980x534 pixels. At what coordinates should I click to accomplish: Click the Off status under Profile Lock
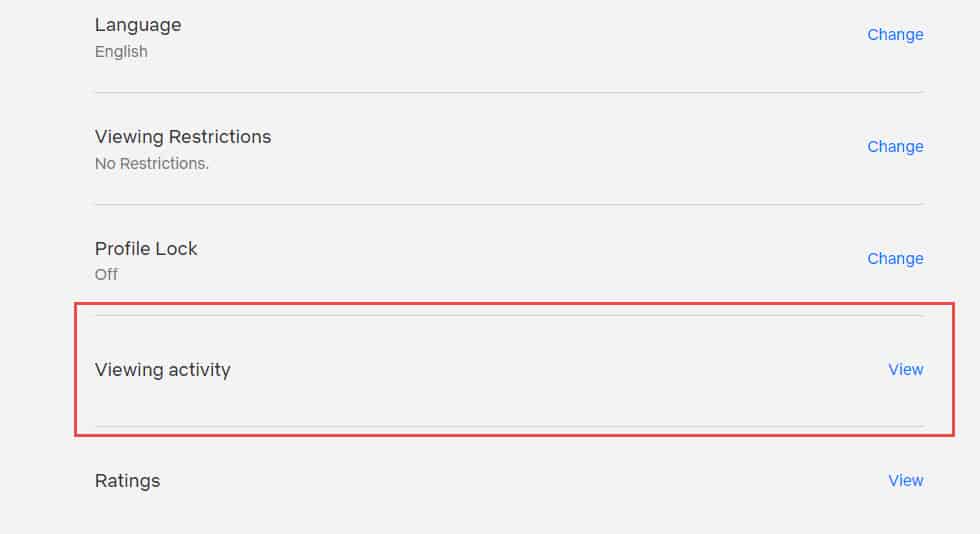click(106, 274)
